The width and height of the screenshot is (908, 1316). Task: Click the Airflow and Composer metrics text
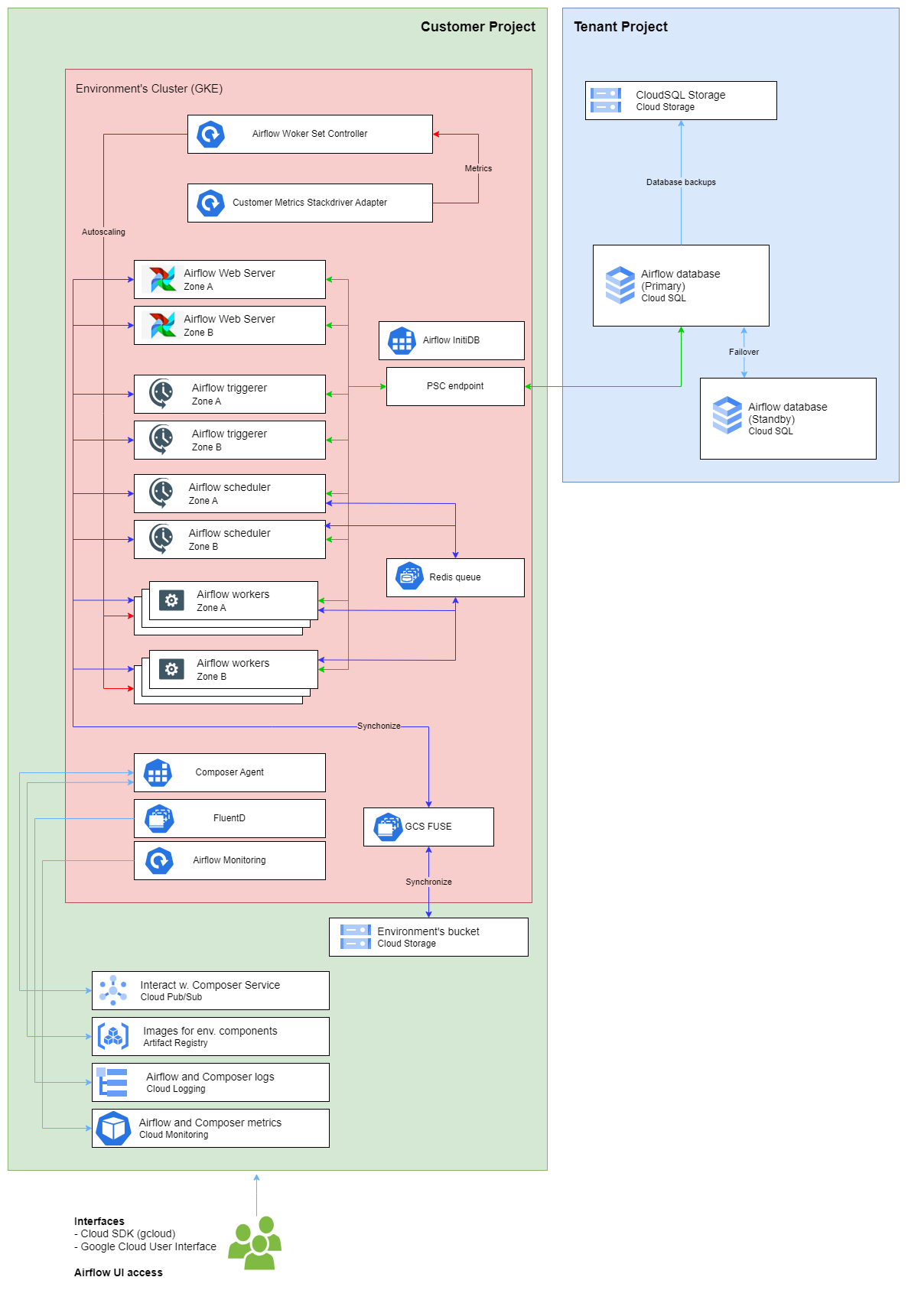tap(210, 1123)
